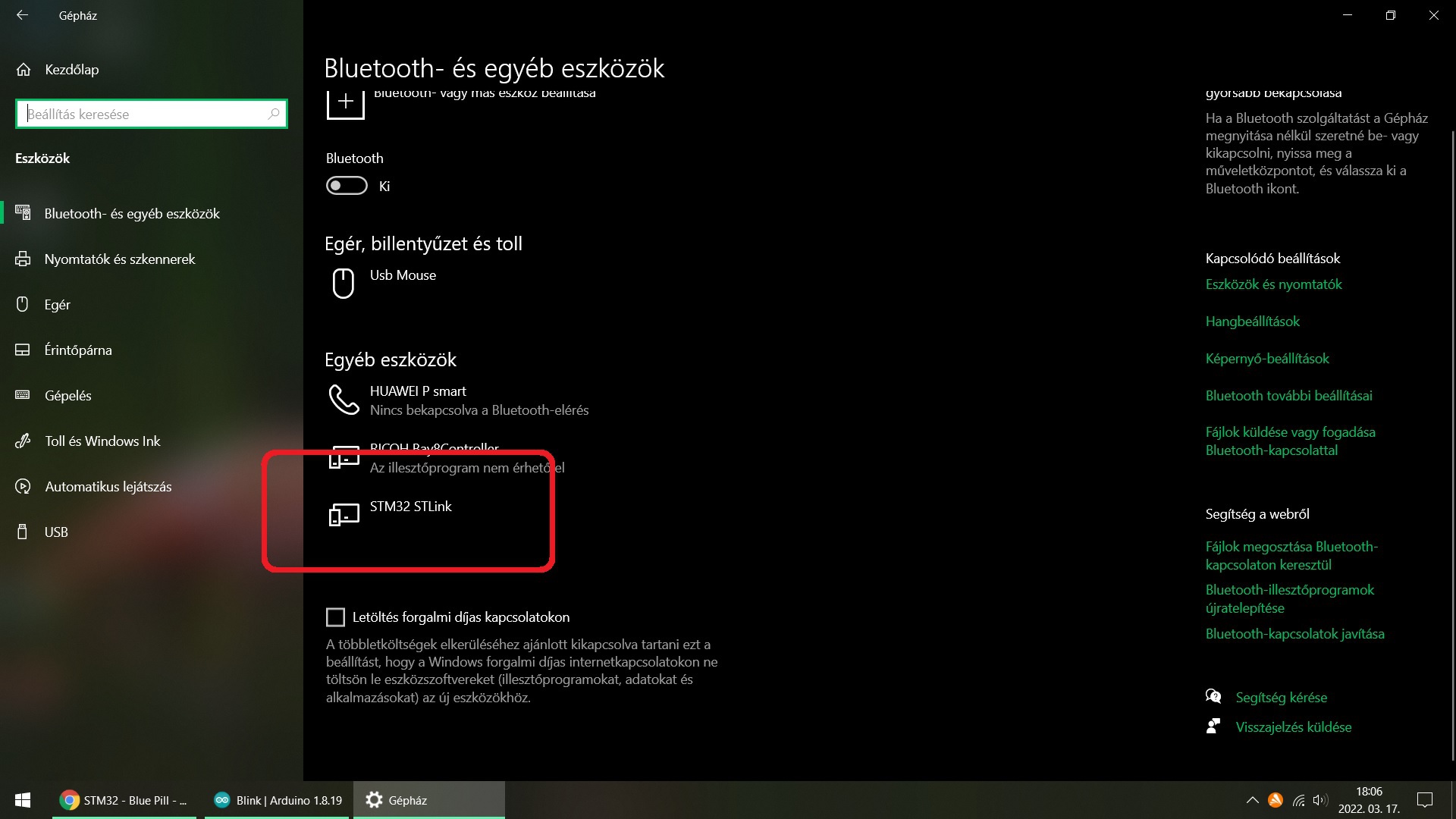Switch to Blink Arduino taskbar window
1456x819 pixels.
point(278,800)
